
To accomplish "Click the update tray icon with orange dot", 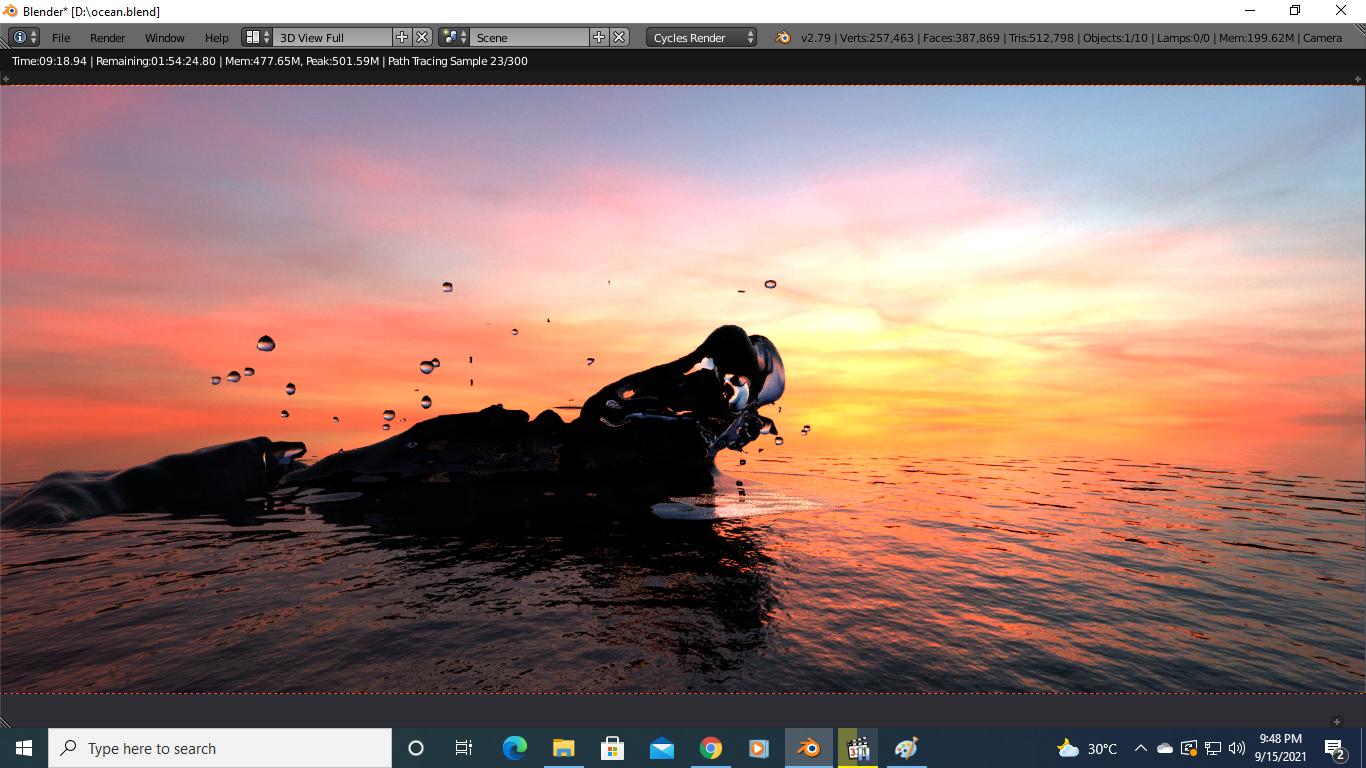I will [x=1189, y=748].
